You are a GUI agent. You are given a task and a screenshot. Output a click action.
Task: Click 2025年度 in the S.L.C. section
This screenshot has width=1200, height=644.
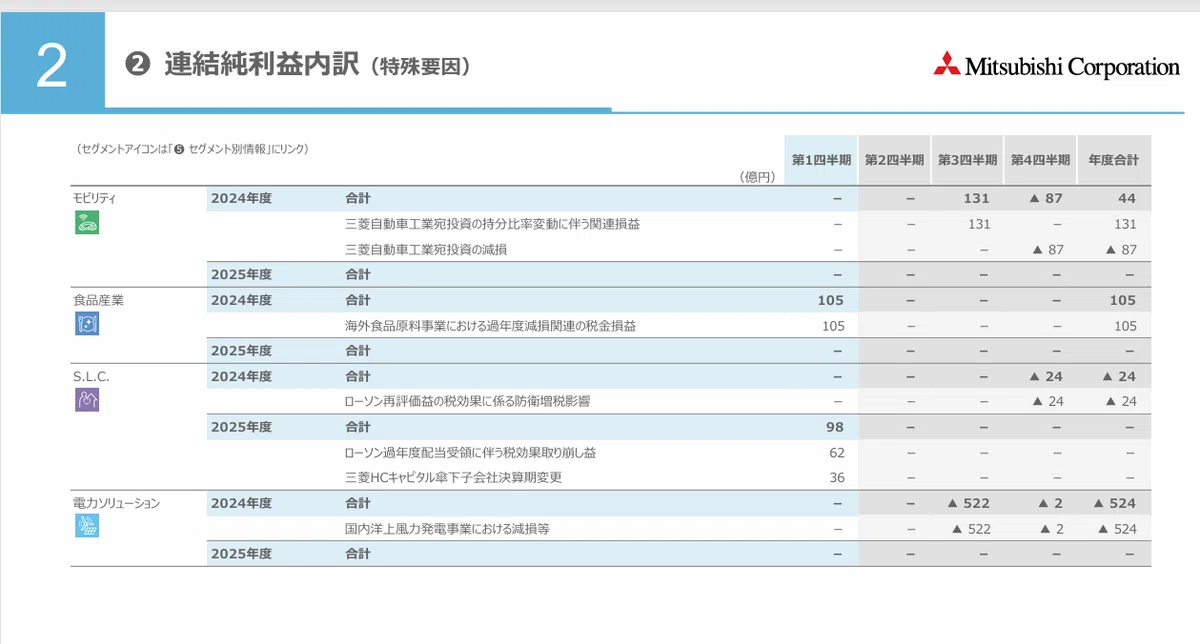click(241, 427)
